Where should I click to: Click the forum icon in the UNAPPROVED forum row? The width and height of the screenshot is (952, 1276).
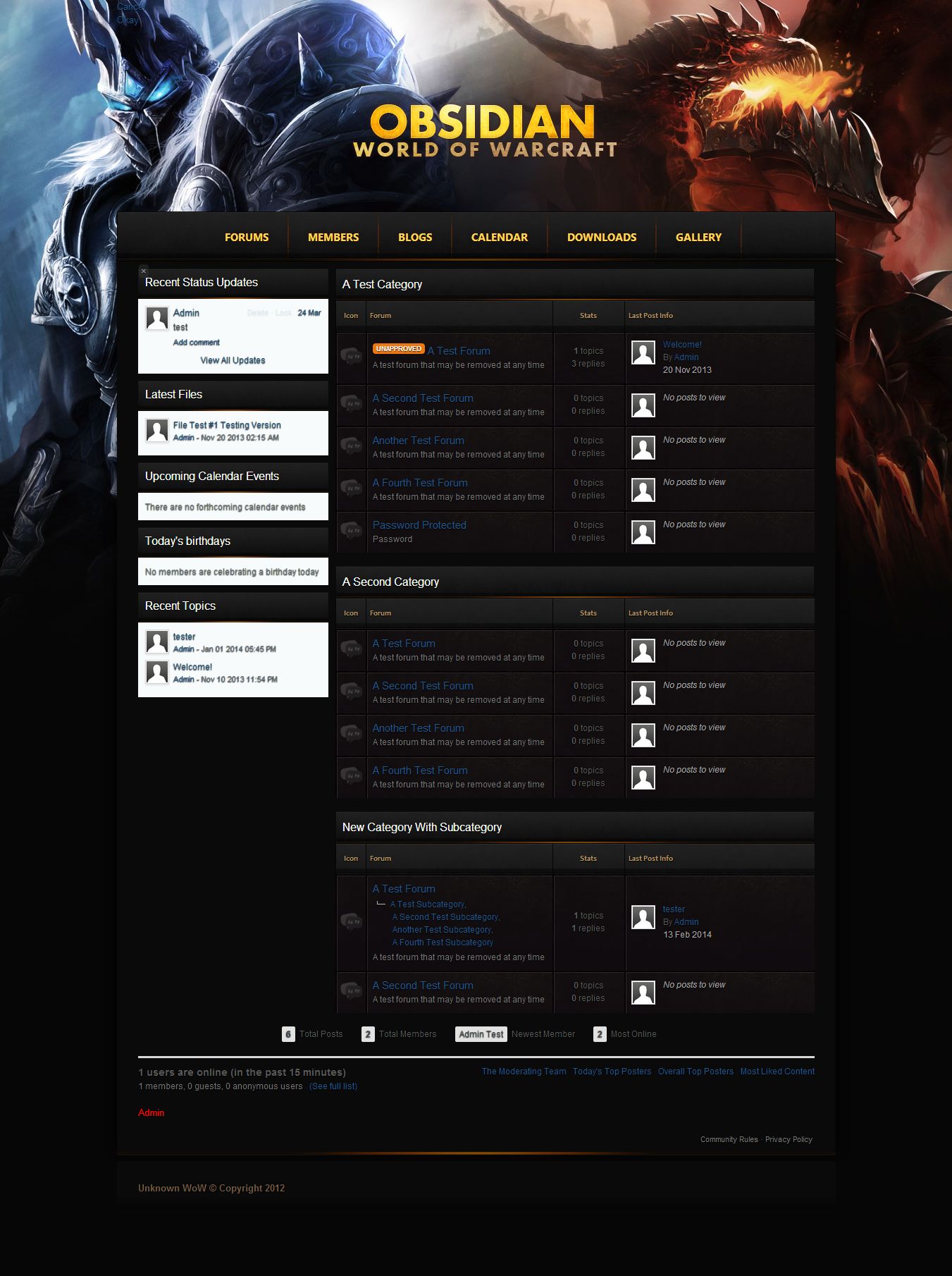351,357
